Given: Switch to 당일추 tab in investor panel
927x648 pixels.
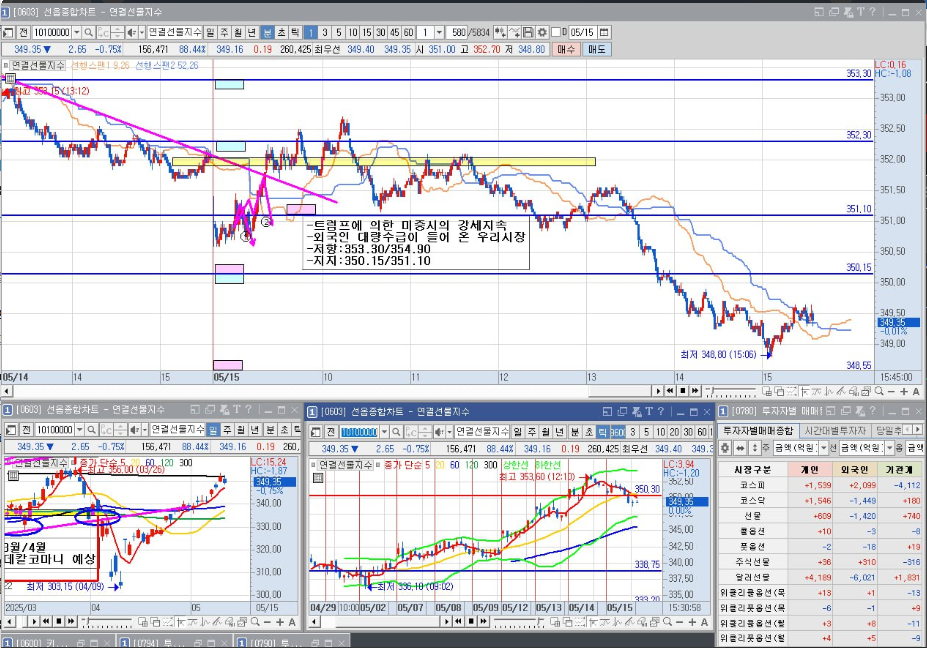Looking at the screenshot, I should pos(887,430).
